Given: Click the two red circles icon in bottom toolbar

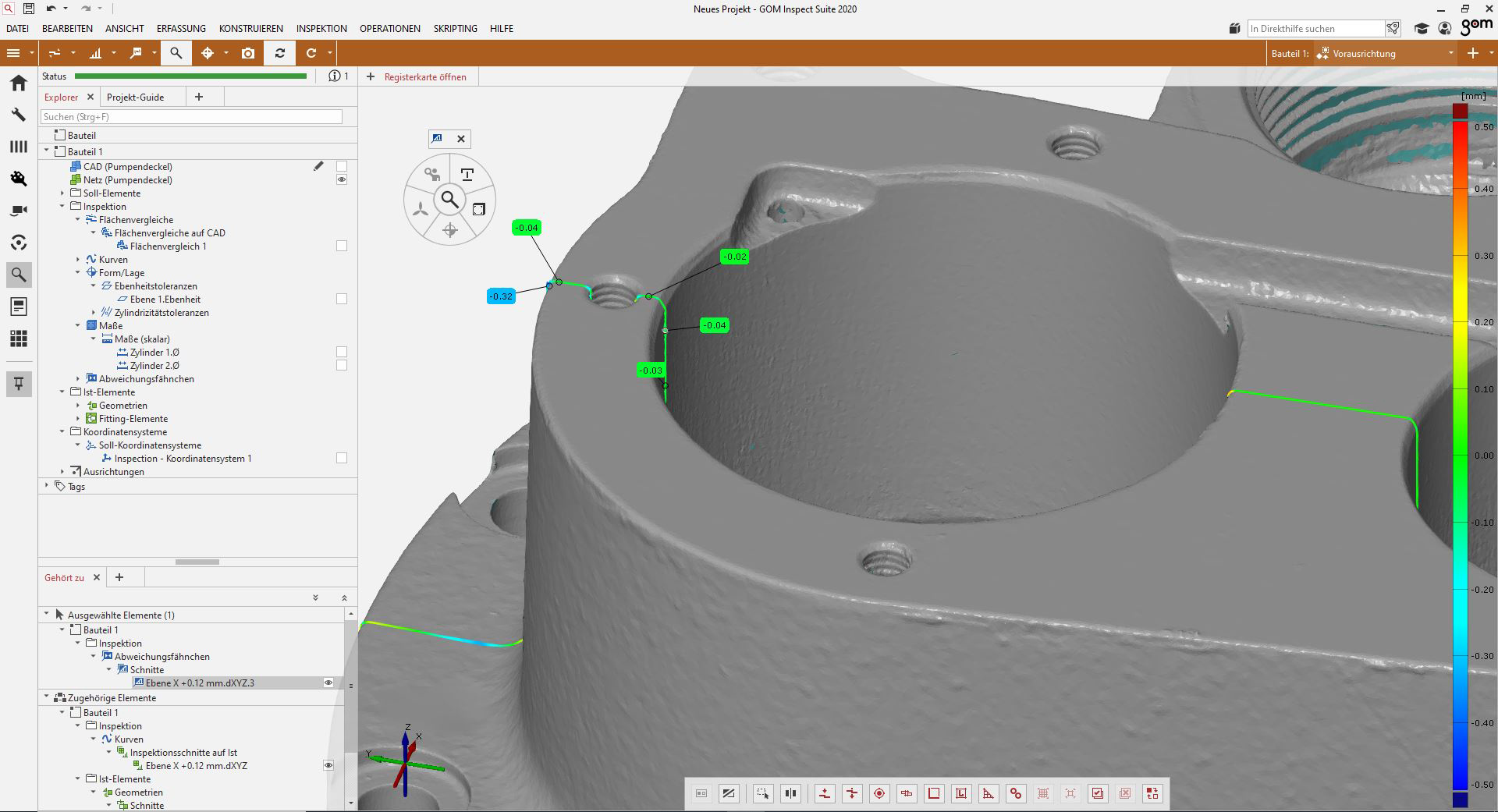Looking at the screenshot, I should 1016,793.
